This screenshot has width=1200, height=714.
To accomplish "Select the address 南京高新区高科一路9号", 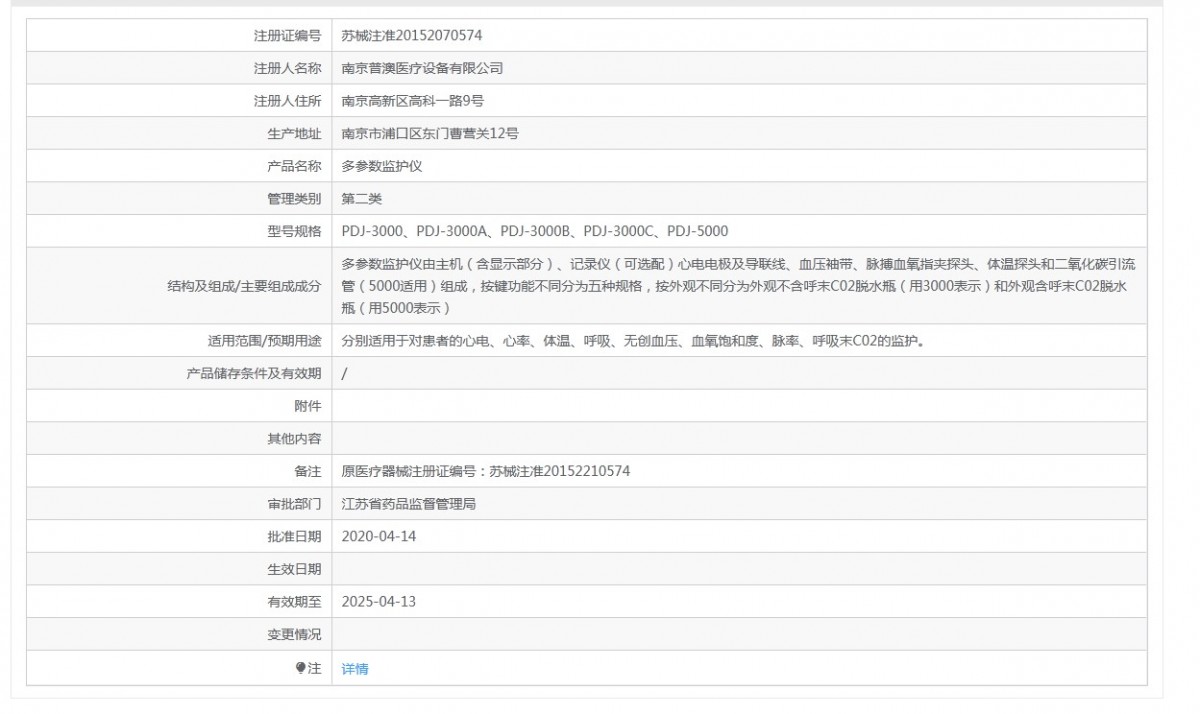I will point(413,101).
